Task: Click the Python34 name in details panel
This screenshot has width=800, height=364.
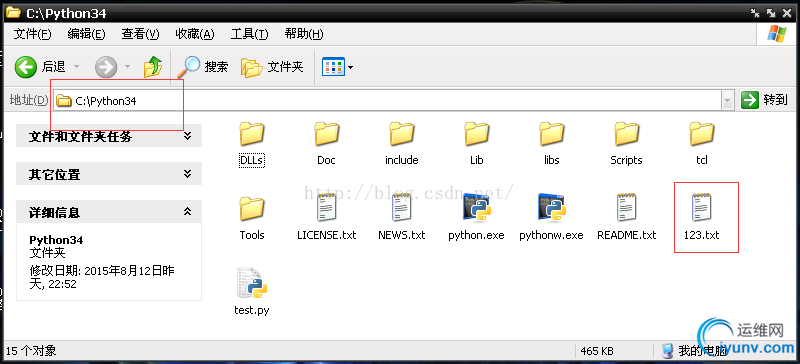Action: point(56,240)
